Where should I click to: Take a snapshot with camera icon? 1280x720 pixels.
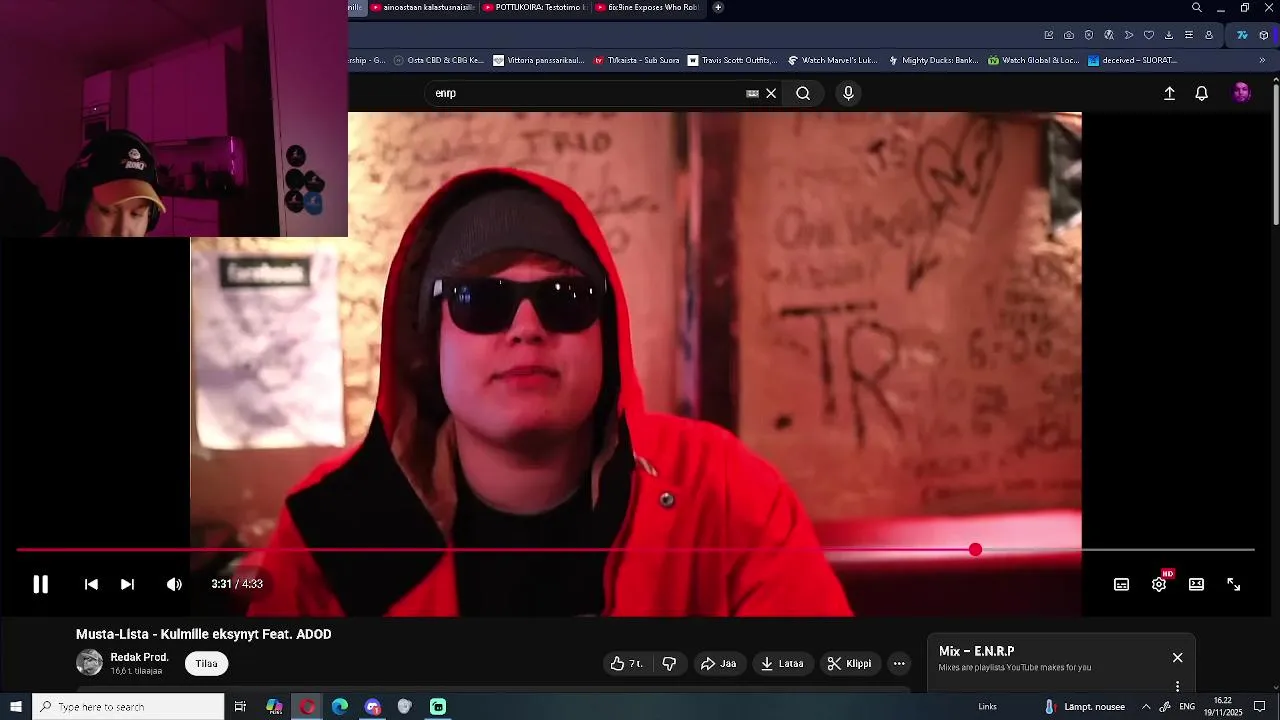click(x=1069, y=35)
